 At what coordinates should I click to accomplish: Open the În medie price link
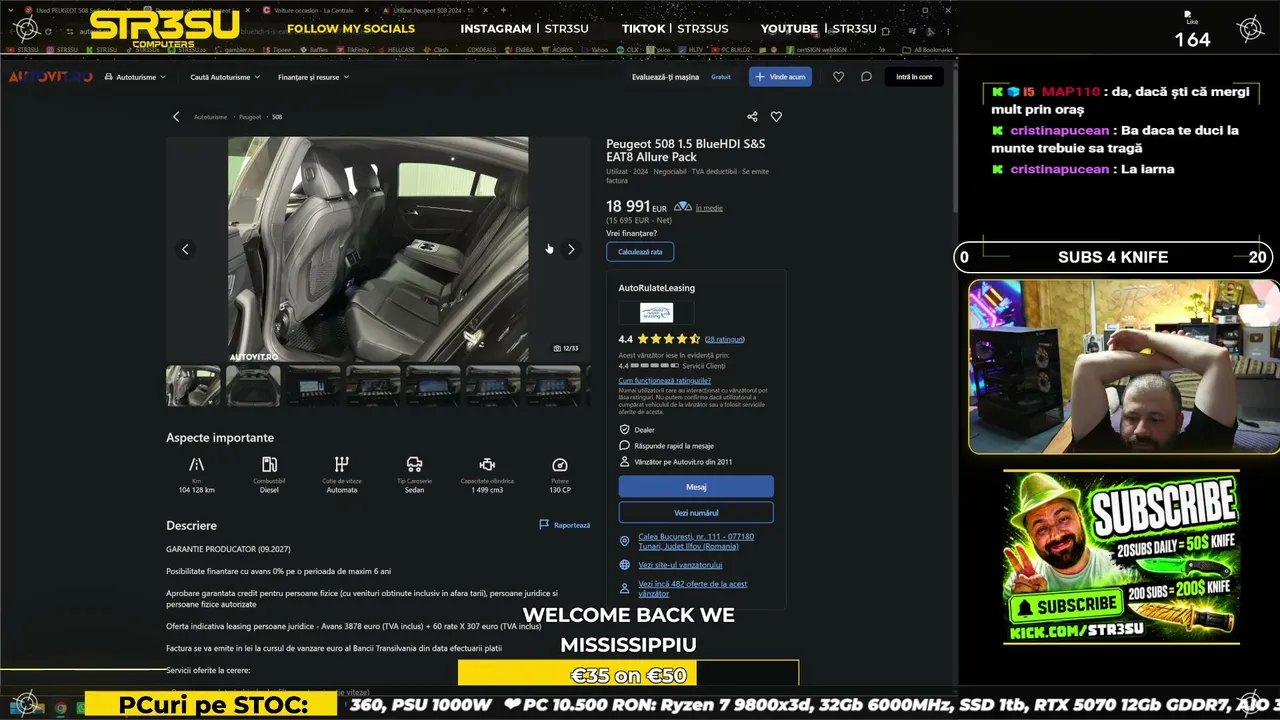click(x=709, y=208)
